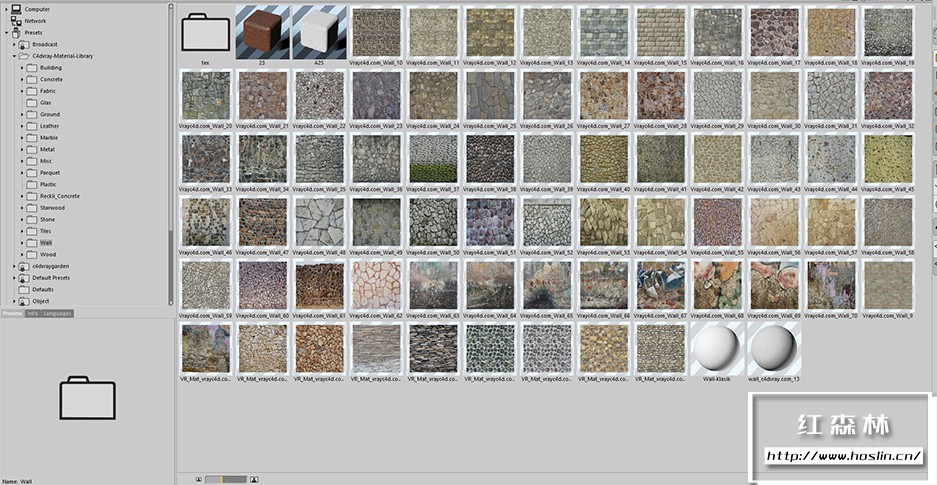Select the Network icon in the tree
The image size is (937, 485).
coord(16,21)
